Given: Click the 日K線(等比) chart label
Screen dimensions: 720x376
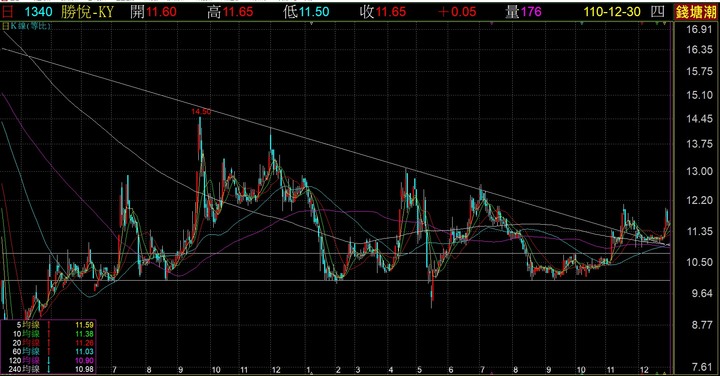Looking at the screenshot, I should (27, 26).
